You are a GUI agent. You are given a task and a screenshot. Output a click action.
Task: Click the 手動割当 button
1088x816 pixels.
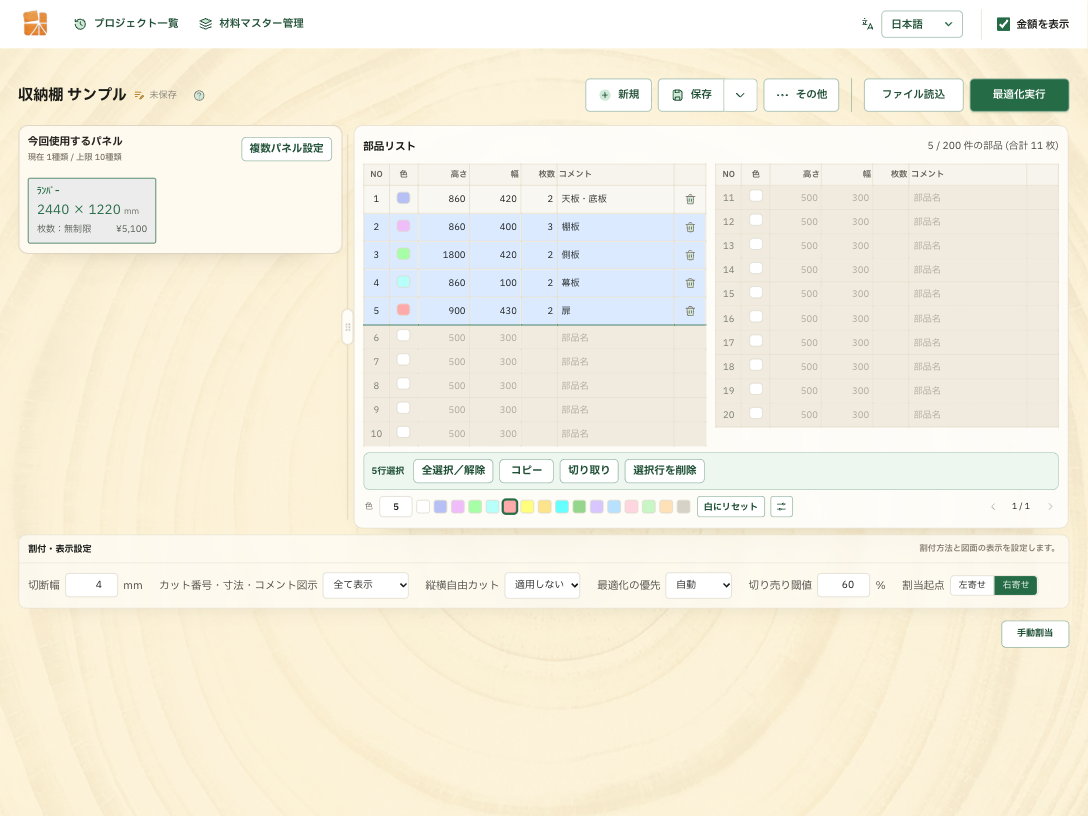[x=1035, y=634]
